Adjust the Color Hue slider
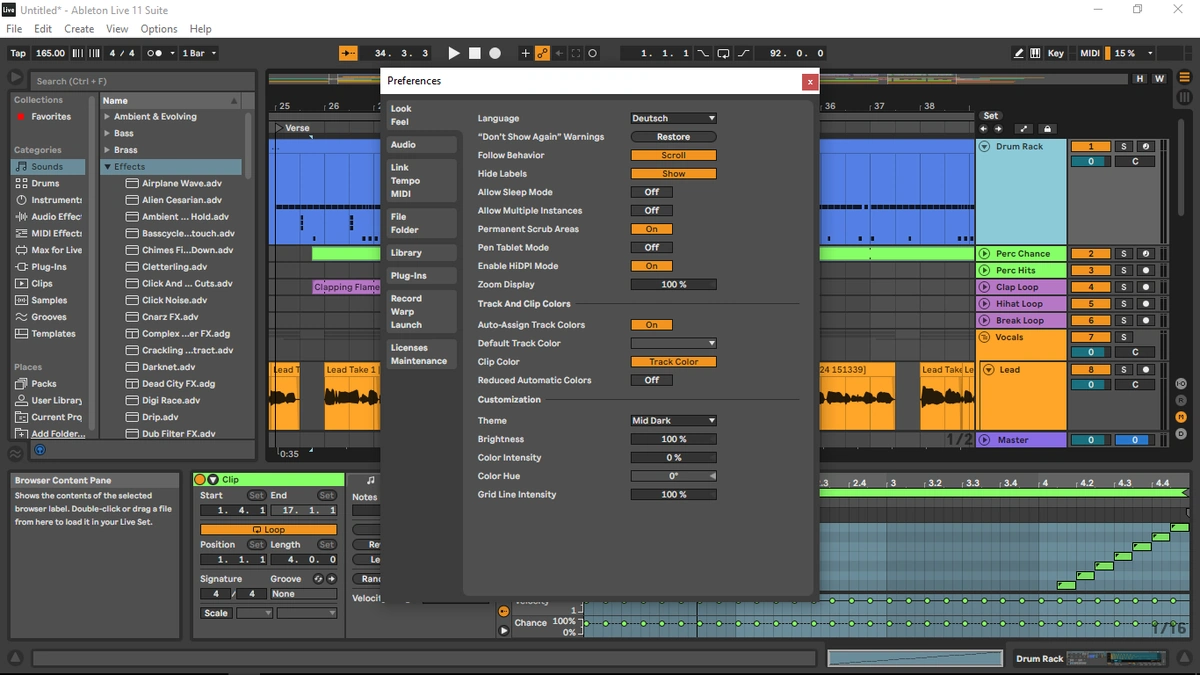 (x=674, y=476)
